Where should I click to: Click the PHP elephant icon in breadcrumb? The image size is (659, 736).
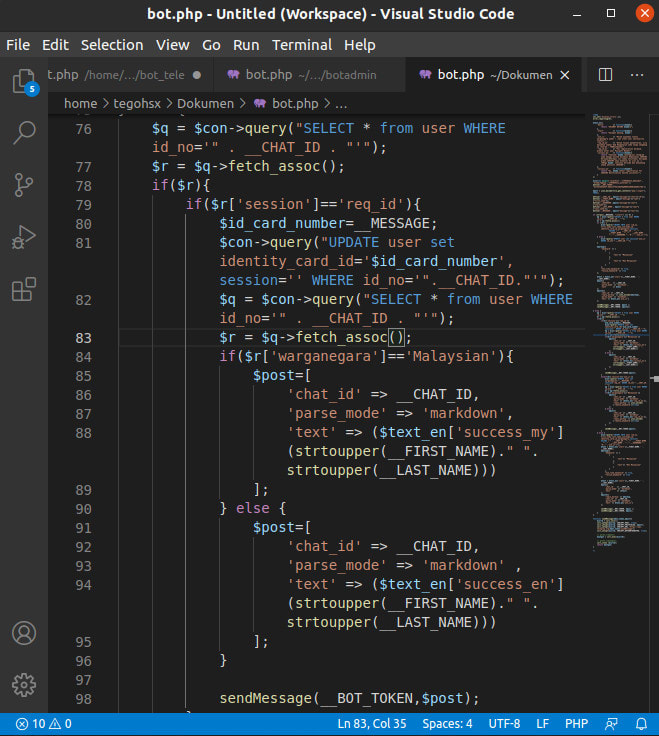click(x=260, y=104)
